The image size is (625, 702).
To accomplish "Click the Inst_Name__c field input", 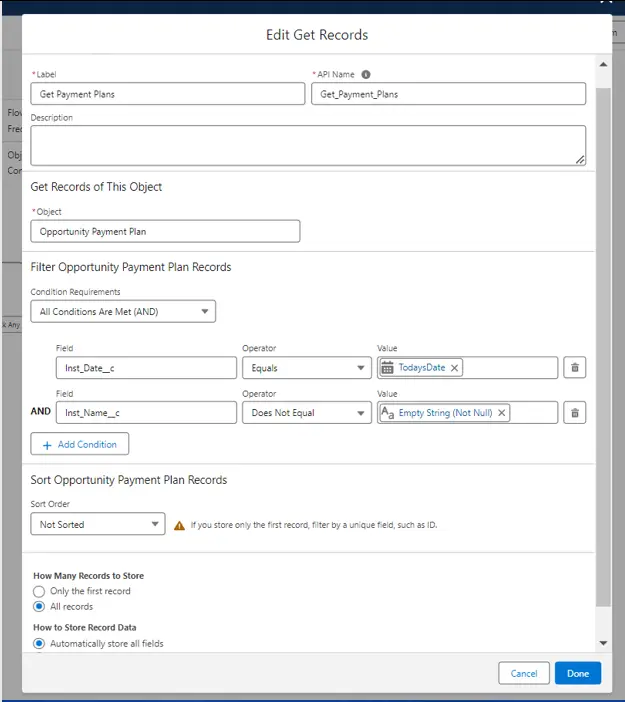I will tap(146, 412).
